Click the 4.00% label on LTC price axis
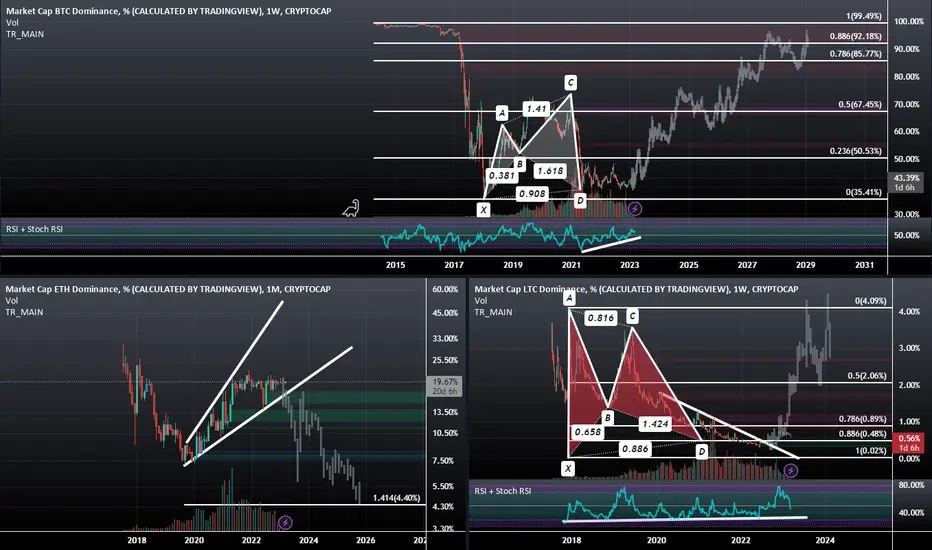932x550 pixels. point(909,312)
